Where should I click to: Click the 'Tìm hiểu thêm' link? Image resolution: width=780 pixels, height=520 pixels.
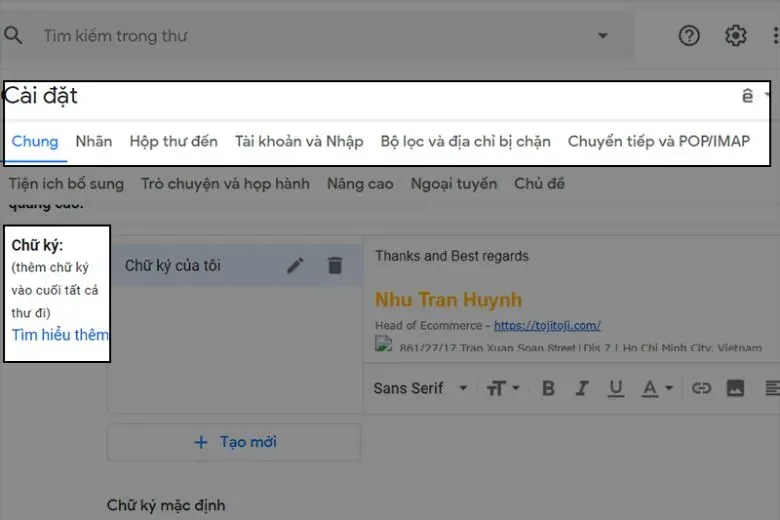(60, 335)
